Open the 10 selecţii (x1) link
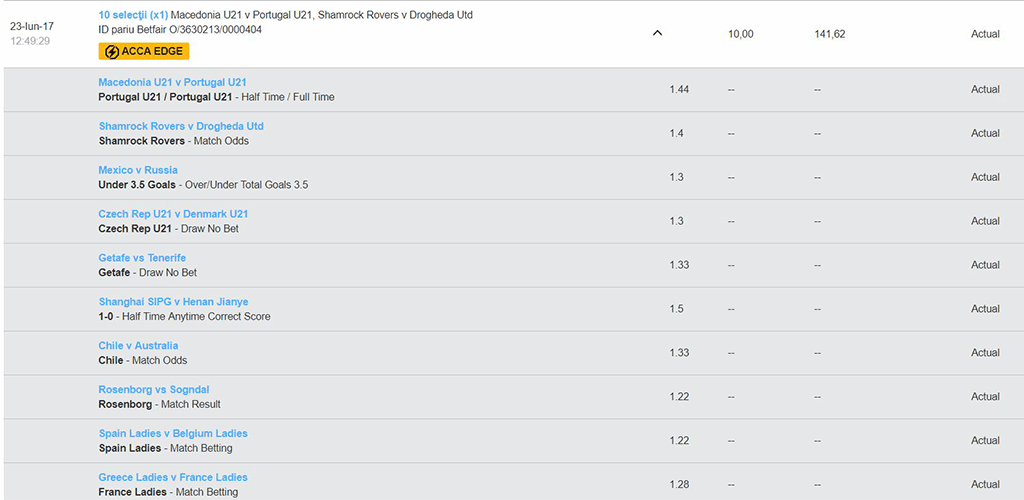 (x=133, y=14)
